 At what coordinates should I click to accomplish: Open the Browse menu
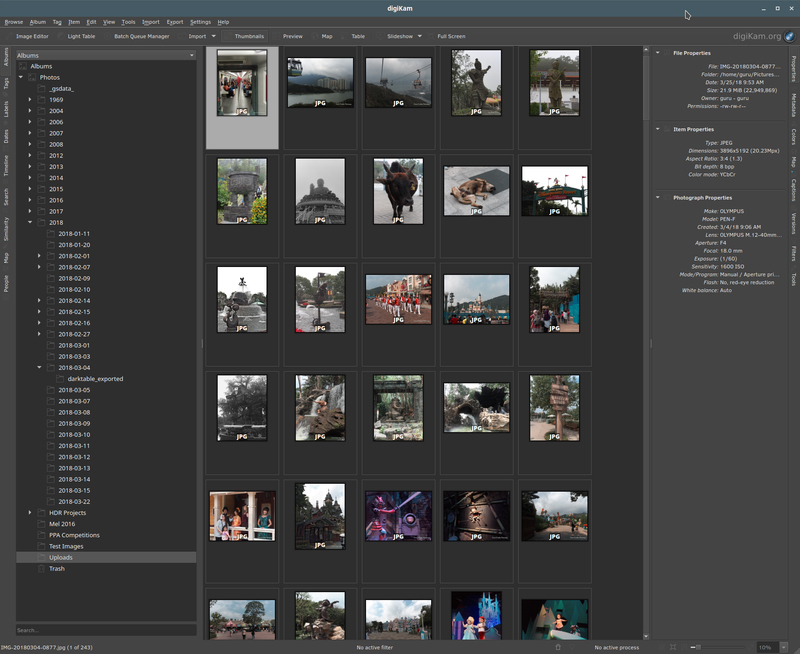coord(14,22)
